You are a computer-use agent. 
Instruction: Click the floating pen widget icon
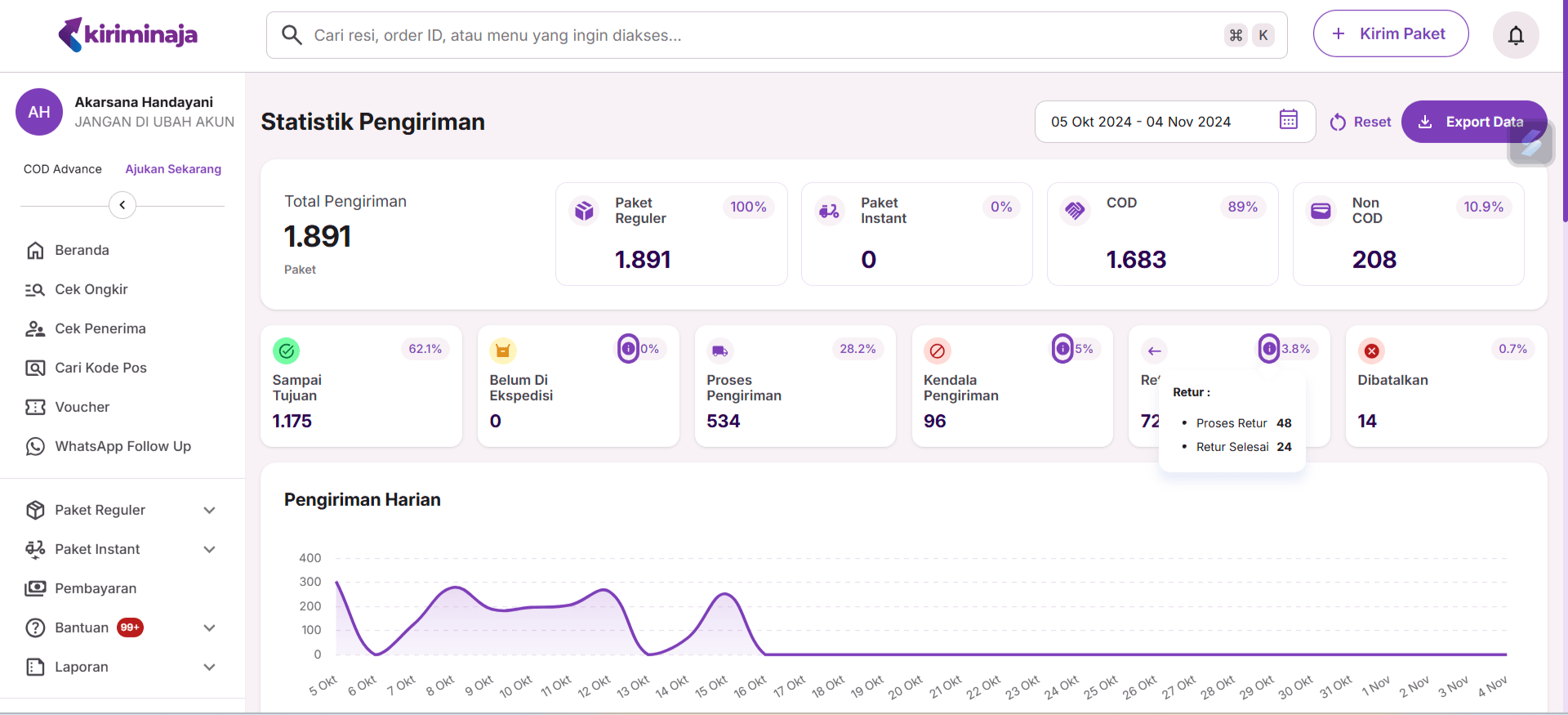(x=1530, y=144)
